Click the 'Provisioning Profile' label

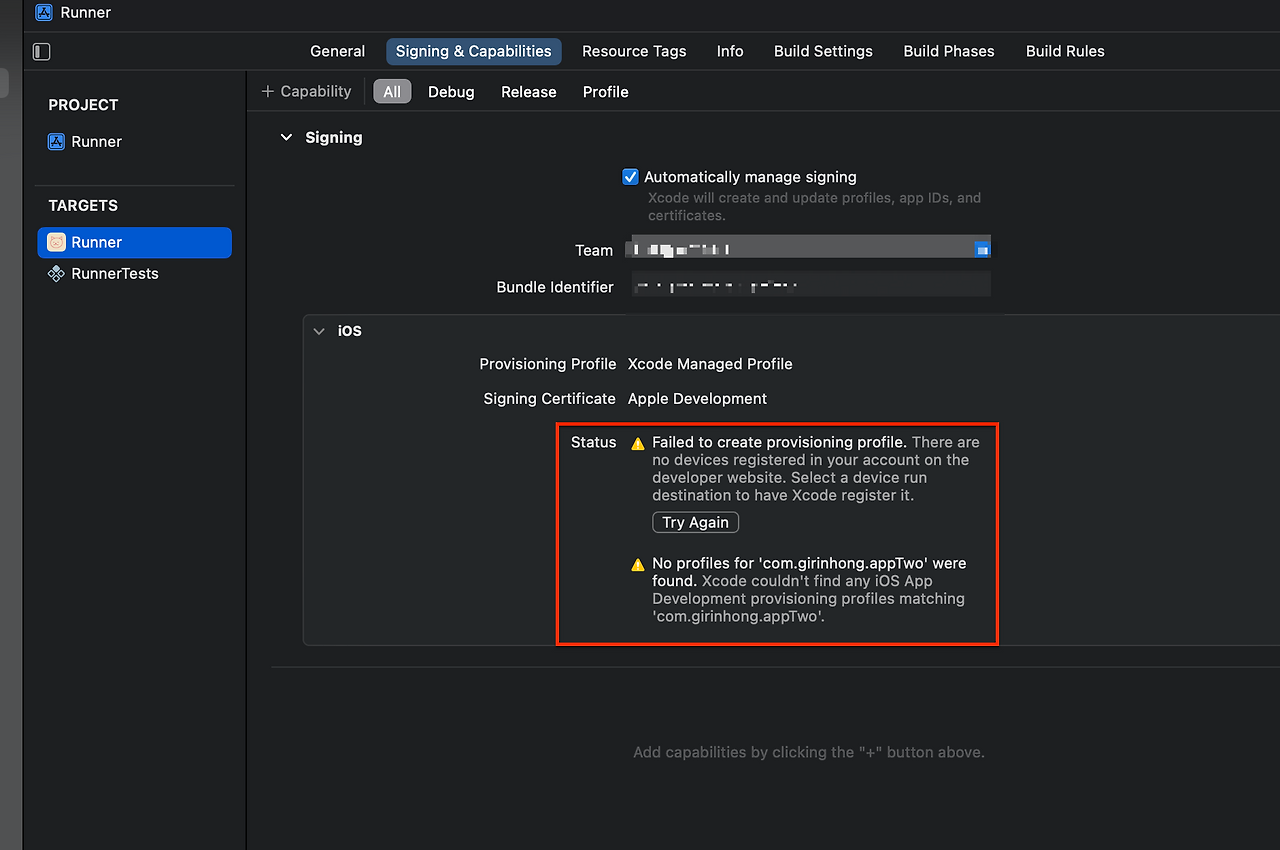point(548,364)
